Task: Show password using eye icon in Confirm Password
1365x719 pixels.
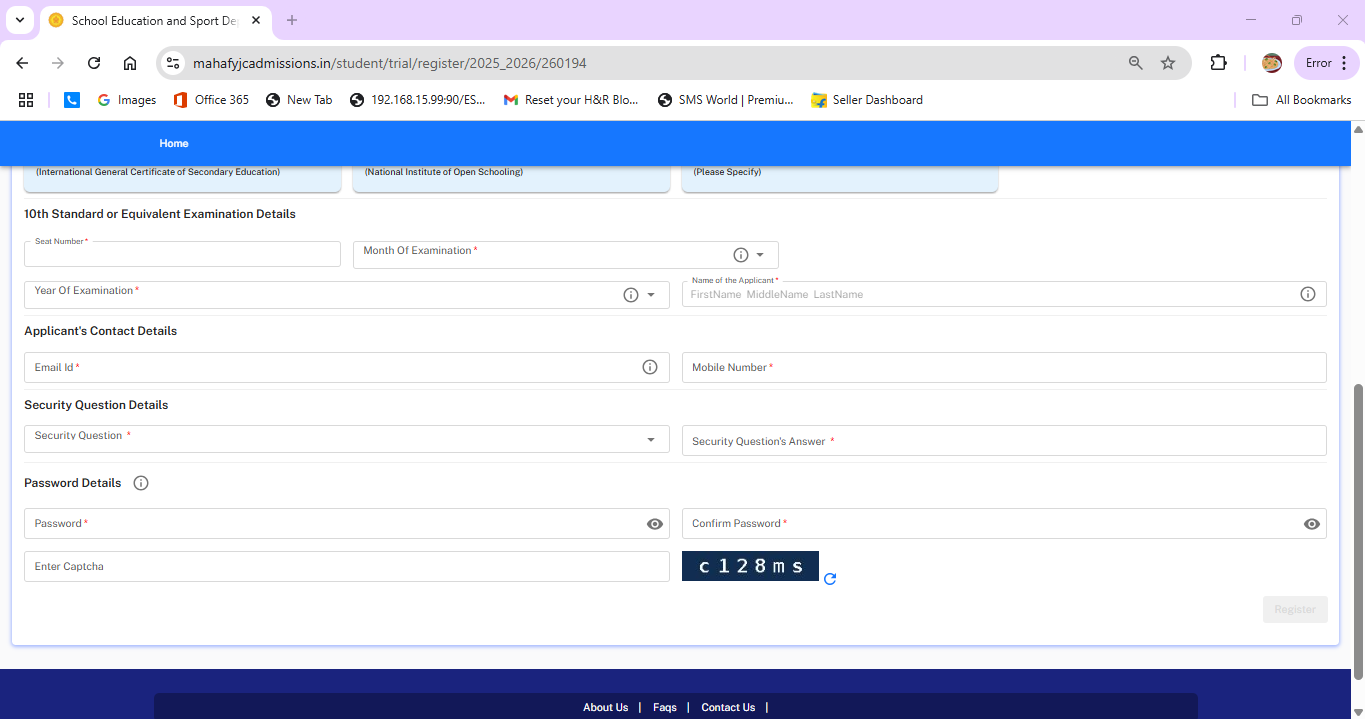Action: coord(1312,524)
